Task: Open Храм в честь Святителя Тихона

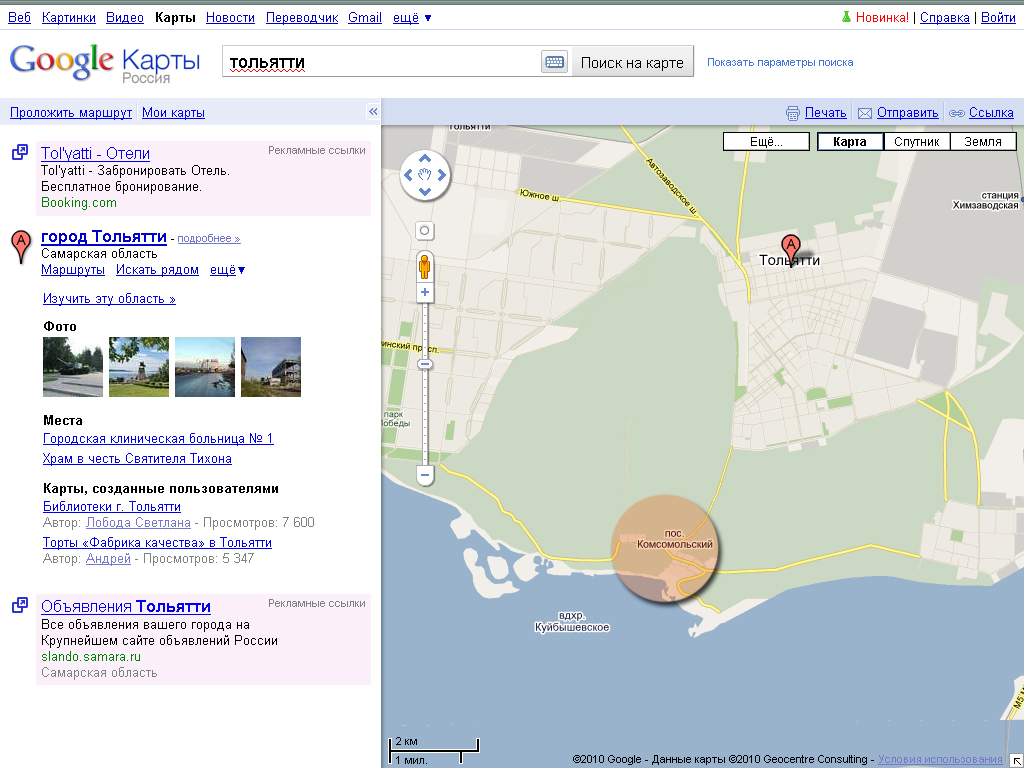Action: (137, 458)
